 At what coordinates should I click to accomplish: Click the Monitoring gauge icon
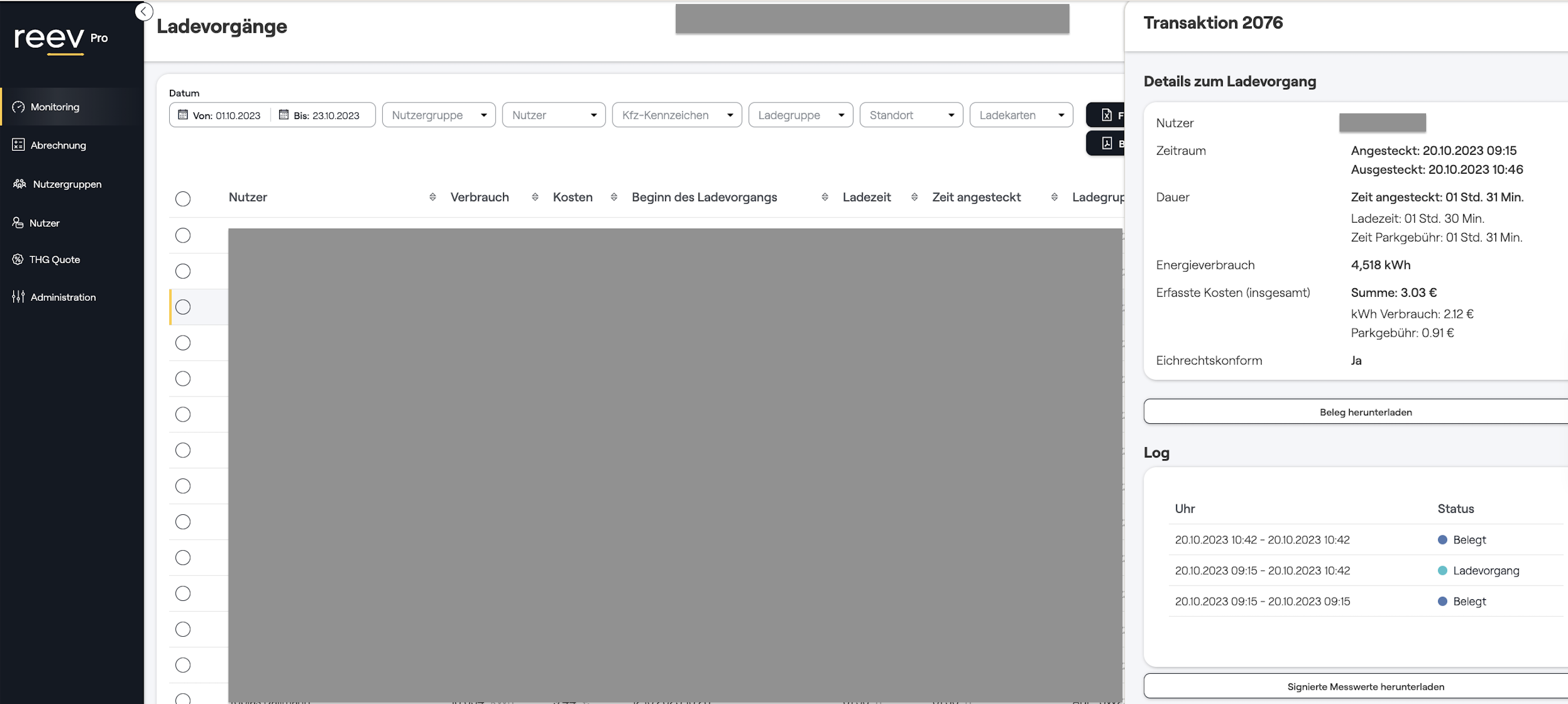pyautogui.click(x=18, y=107)
